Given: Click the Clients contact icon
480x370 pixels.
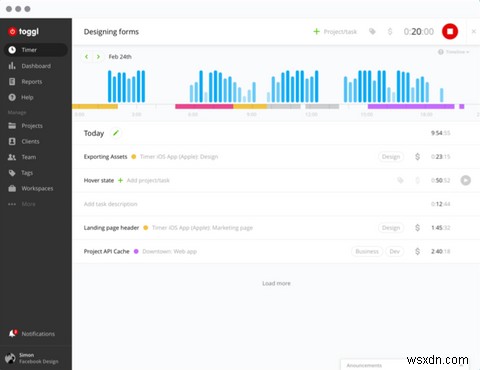Looking at the screenshot, I should [12, 141].
